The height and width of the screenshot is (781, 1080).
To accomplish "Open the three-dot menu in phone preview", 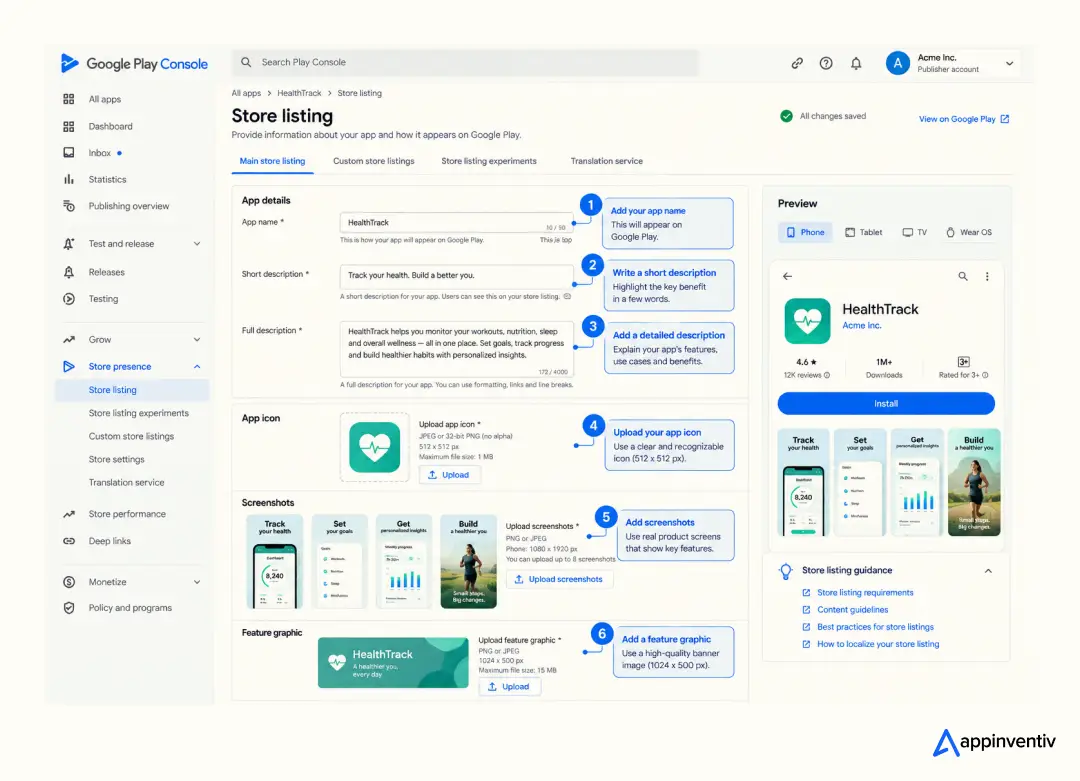I will tap(987, 276).
